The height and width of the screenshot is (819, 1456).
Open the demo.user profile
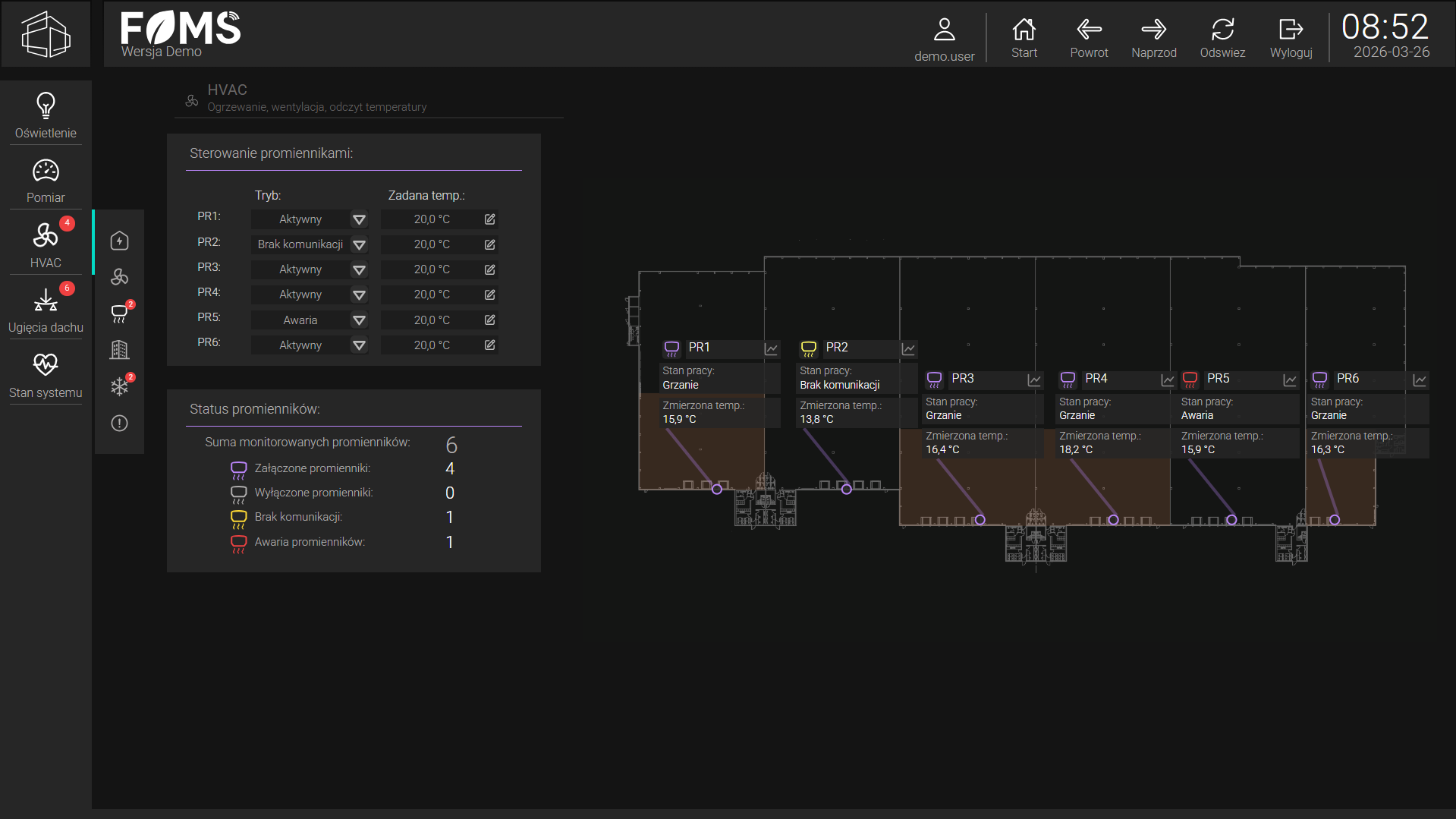944,39
